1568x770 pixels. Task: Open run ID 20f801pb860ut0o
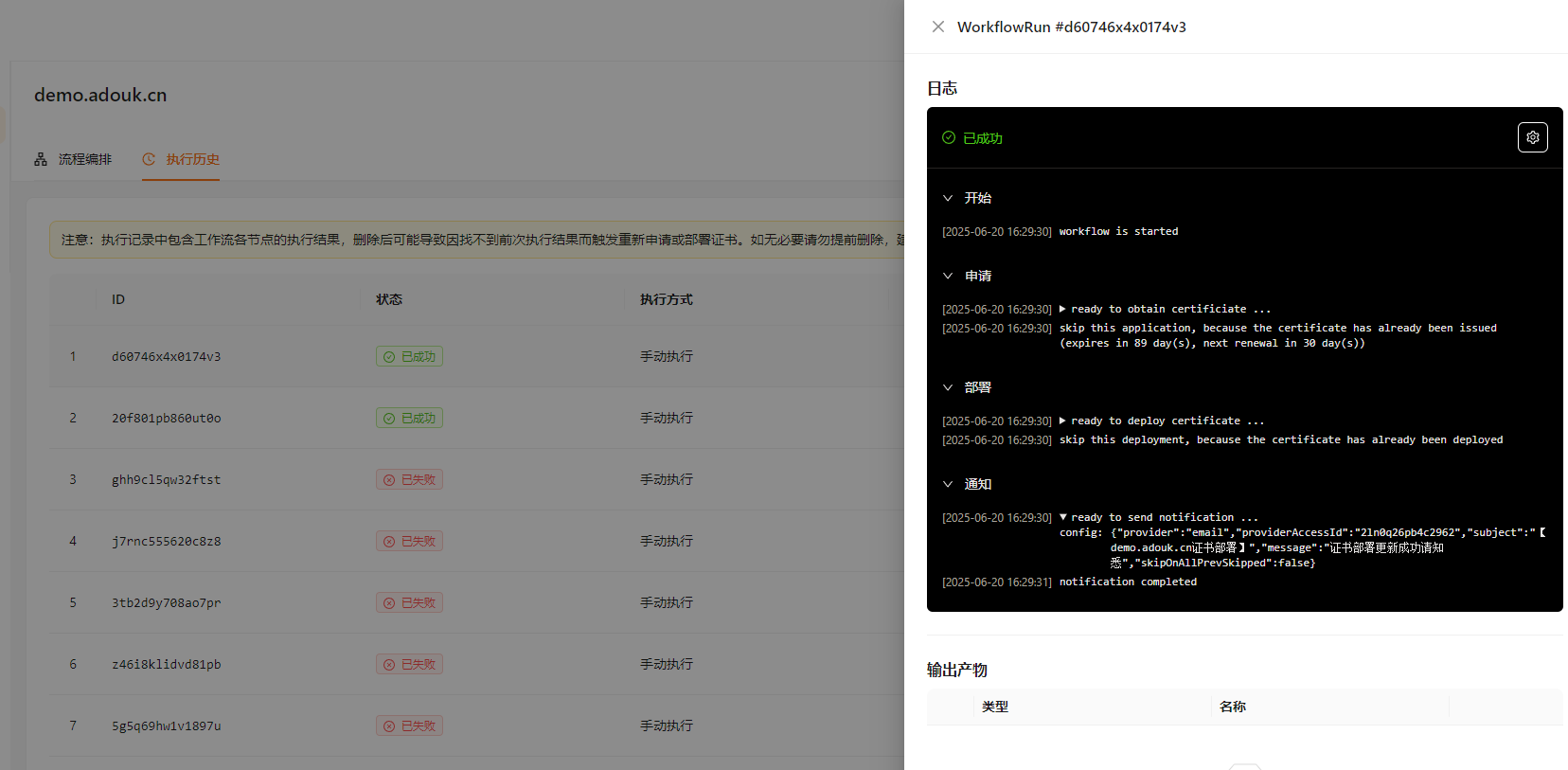coord(166,419)
